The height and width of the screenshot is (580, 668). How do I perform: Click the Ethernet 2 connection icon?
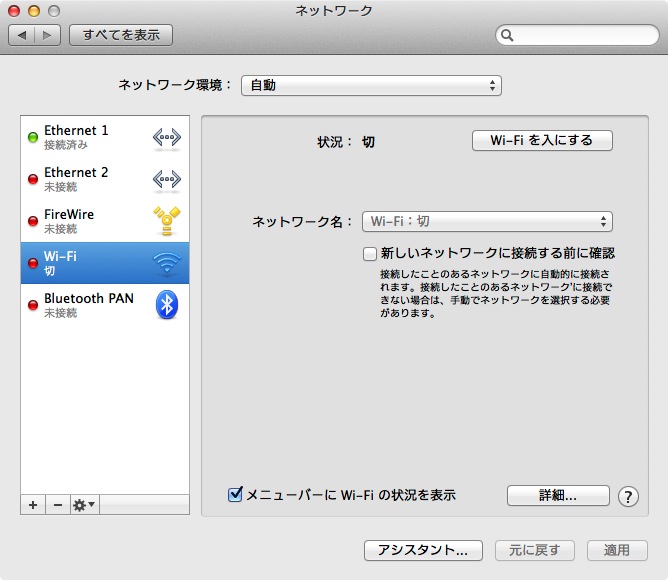point(166,180)
